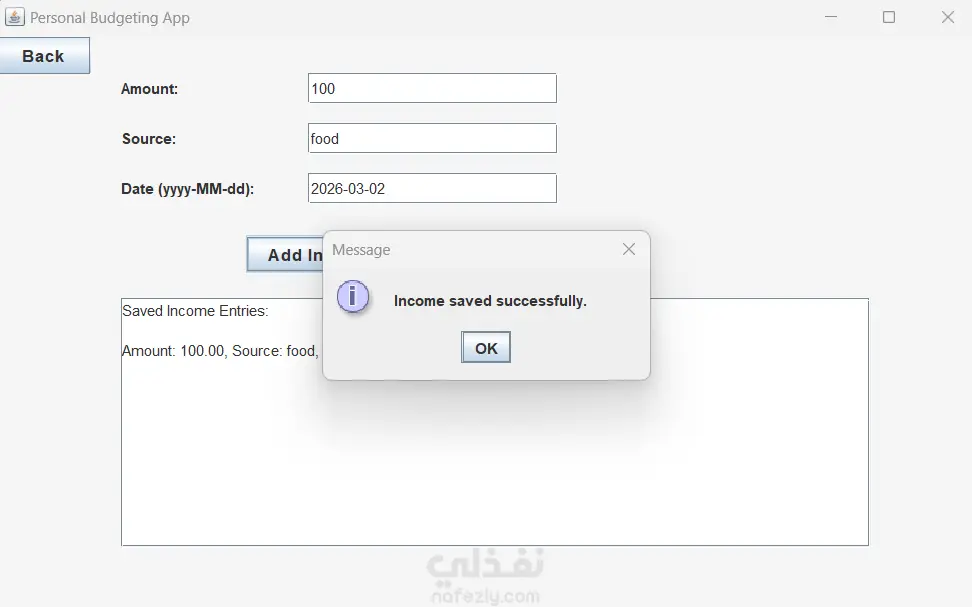The image size is (972, 607).
Task: Go back using the Back button
Action: click(44, 56)
